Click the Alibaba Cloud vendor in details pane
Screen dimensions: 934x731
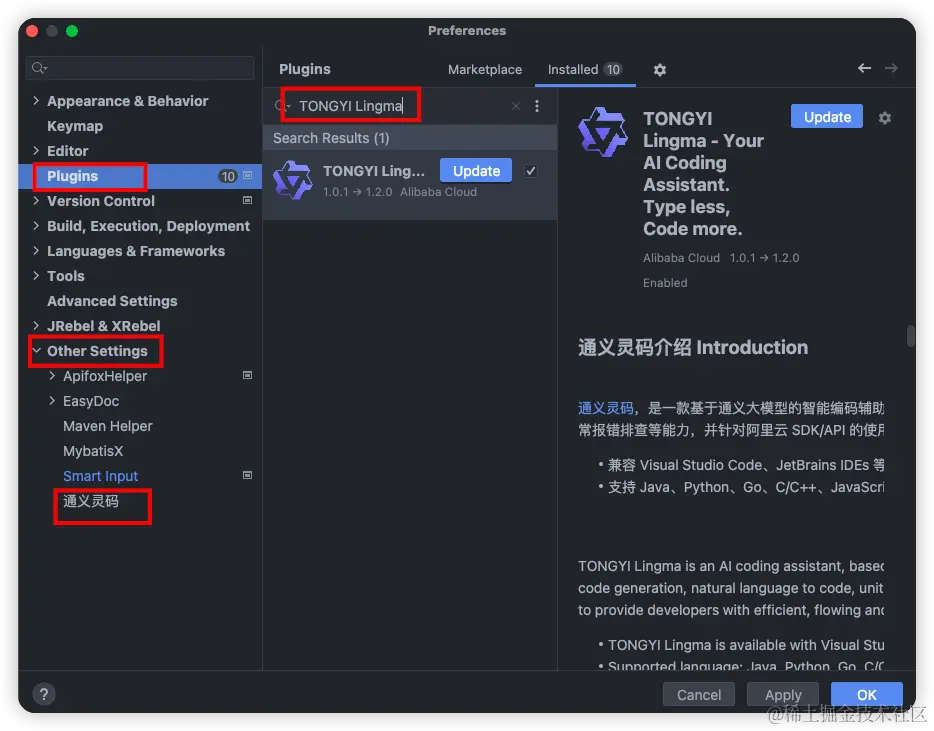[x=681, y=258]
